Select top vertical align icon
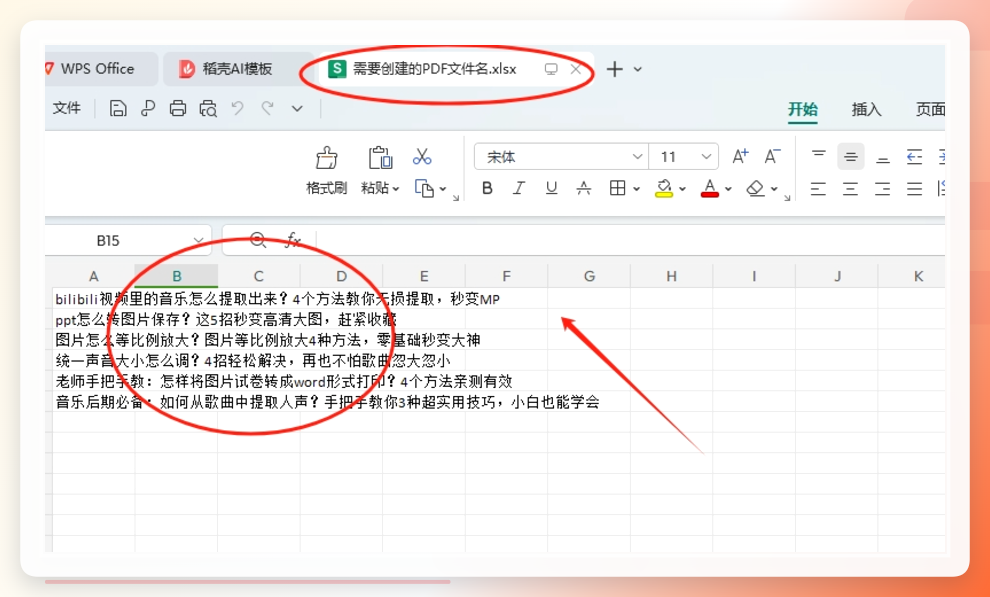Image resolution: width=990 pixels, height=597 pixels. [x=818, y=157]
